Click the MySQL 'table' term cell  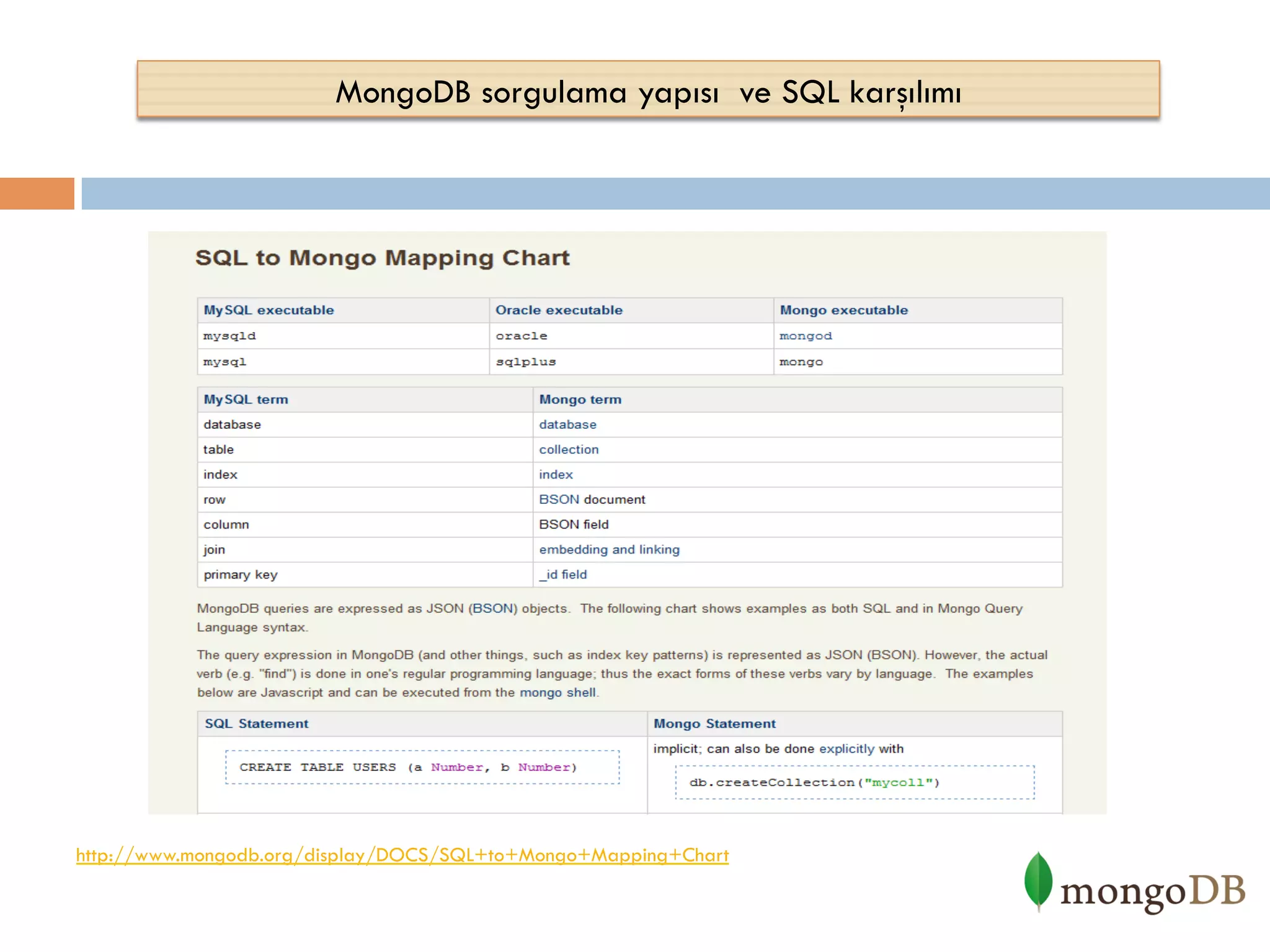coord(365,449)
